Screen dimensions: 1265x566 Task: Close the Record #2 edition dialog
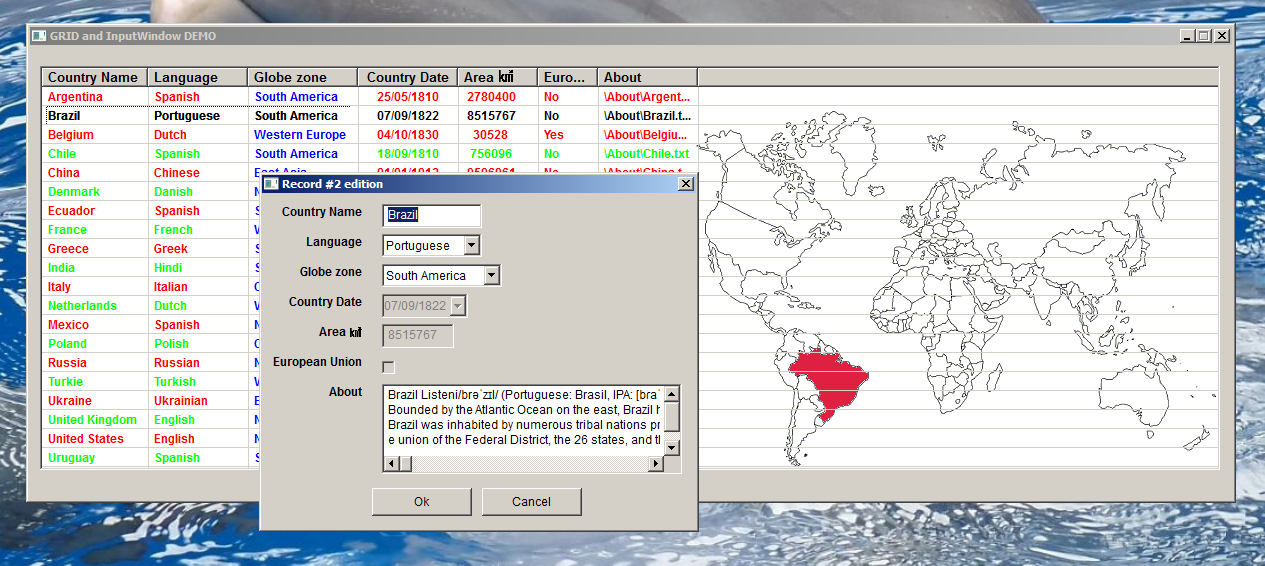[686, 184]
